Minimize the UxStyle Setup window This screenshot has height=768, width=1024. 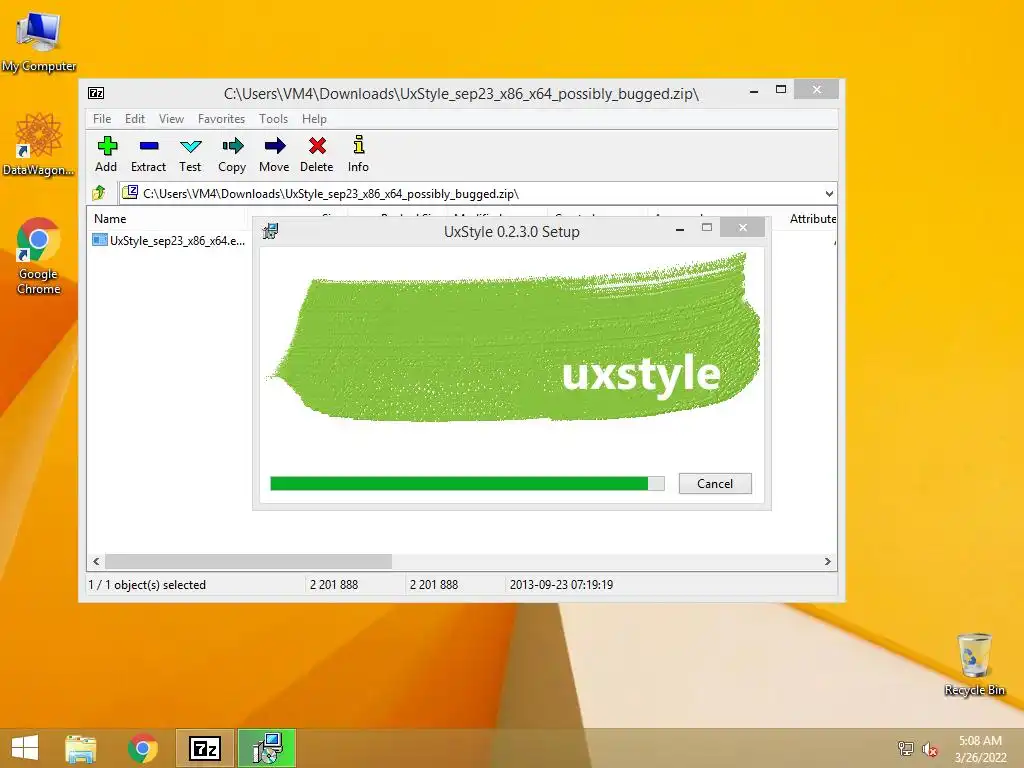pyautogui.click(x=680, y=228)
